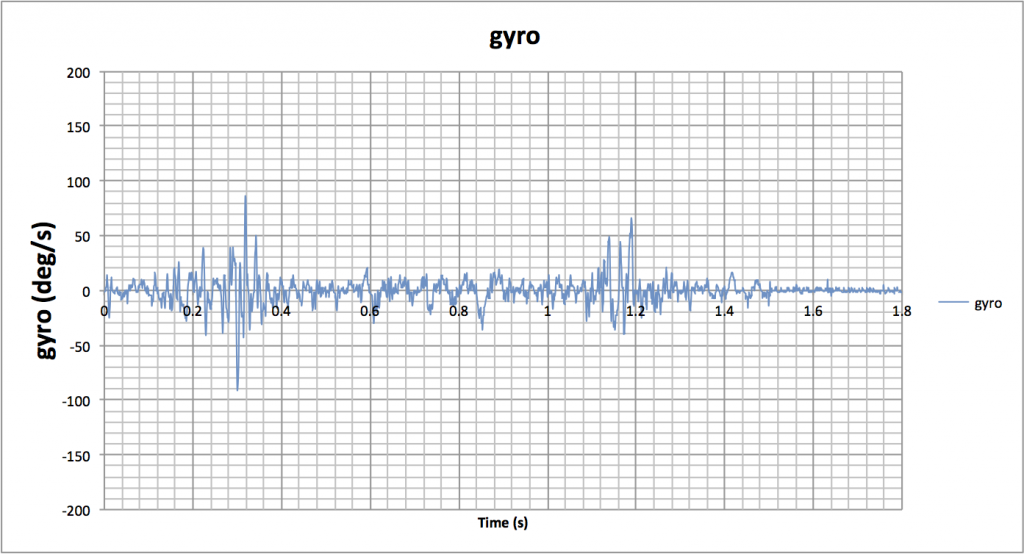
Task: Click the -200 label on vertical axis
Action: pyautogui.click(x=76, y=511)
